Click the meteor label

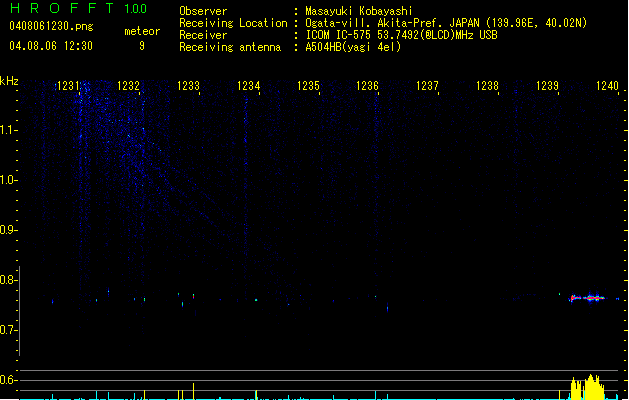point(142,31)
